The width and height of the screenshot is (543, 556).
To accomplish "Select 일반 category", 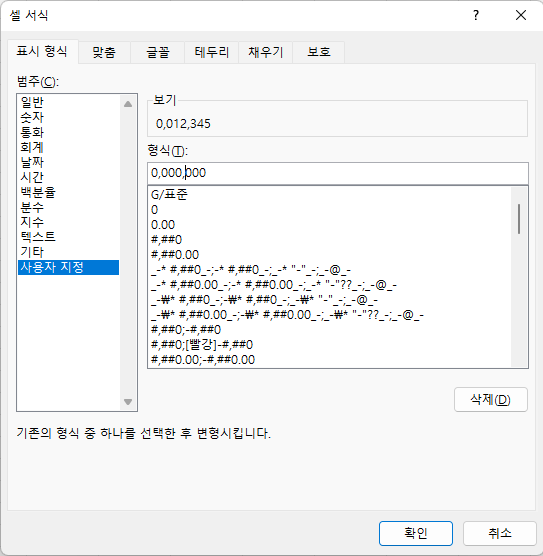I will 68,102.
